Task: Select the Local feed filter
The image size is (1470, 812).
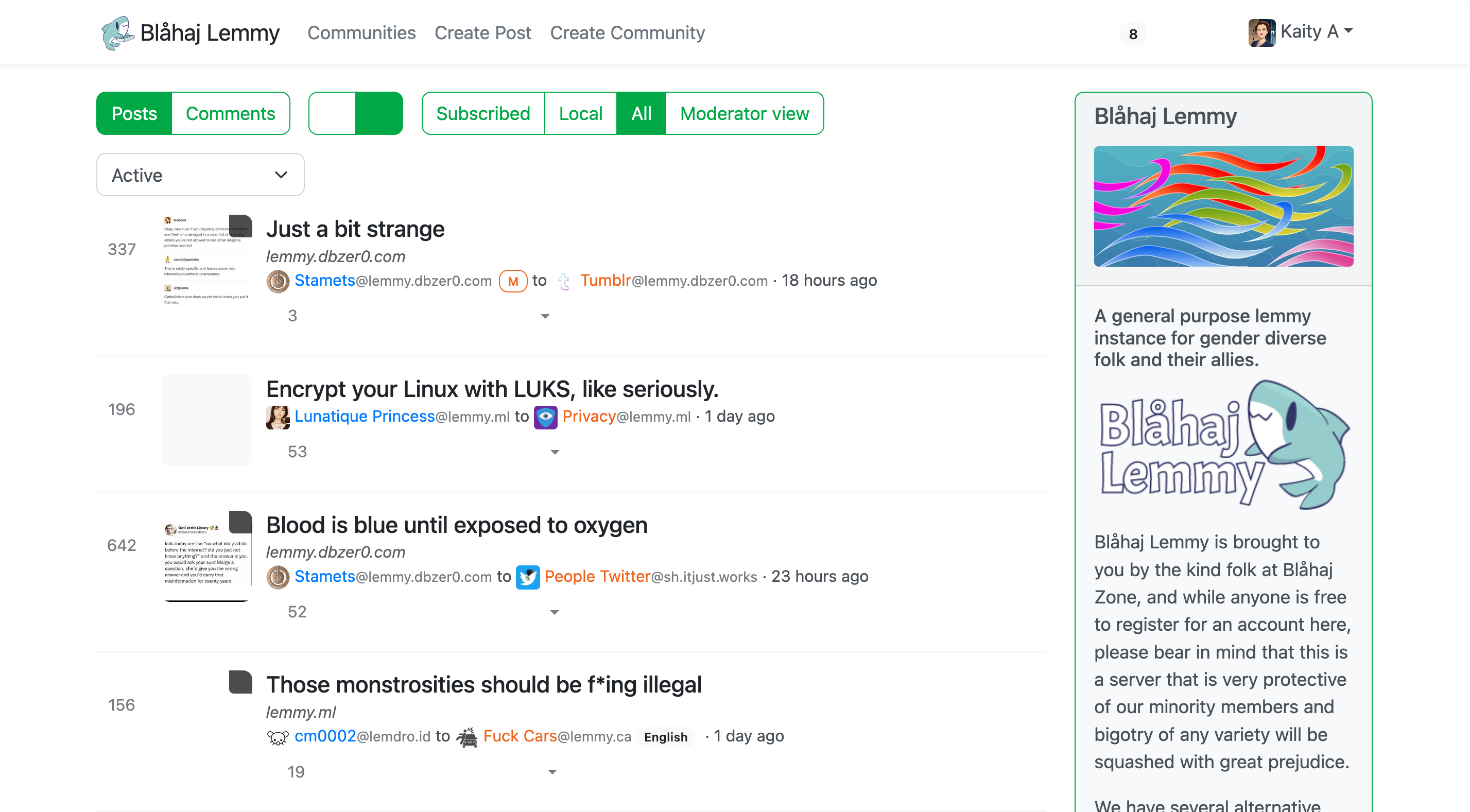Action: click(580, 114)
